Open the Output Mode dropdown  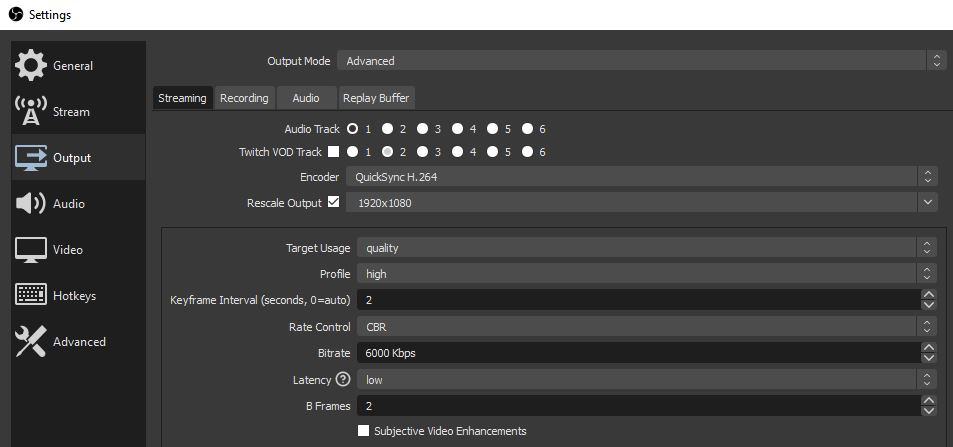click(x=640, y=61)
